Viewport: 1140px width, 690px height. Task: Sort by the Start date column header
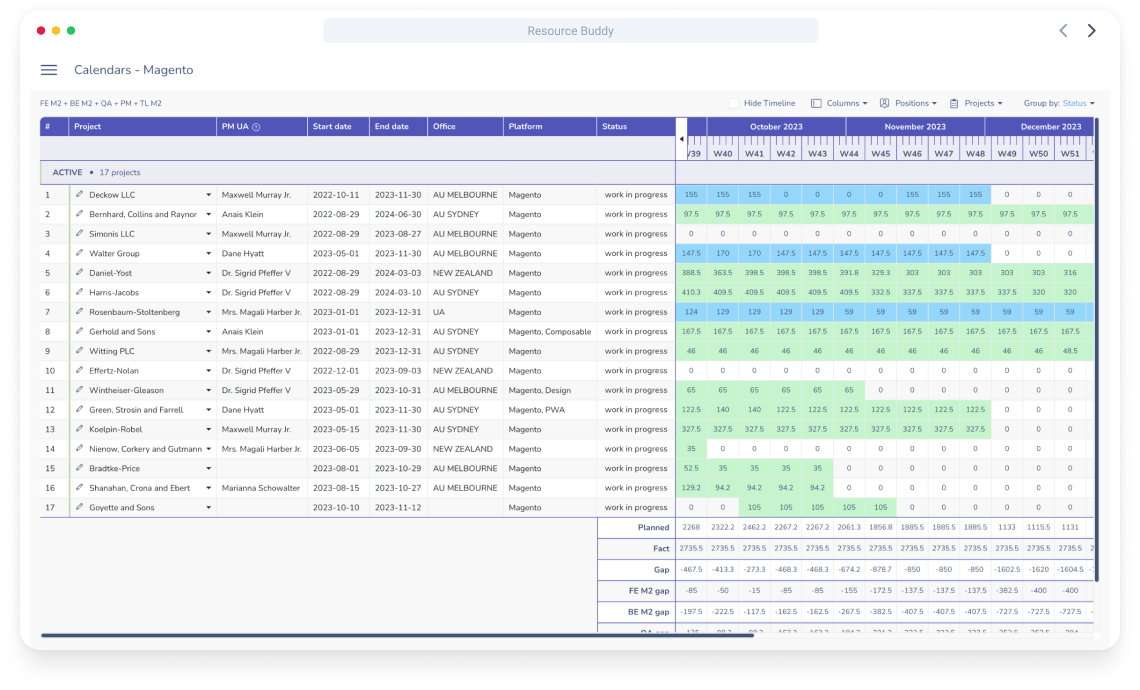(332, 127)
